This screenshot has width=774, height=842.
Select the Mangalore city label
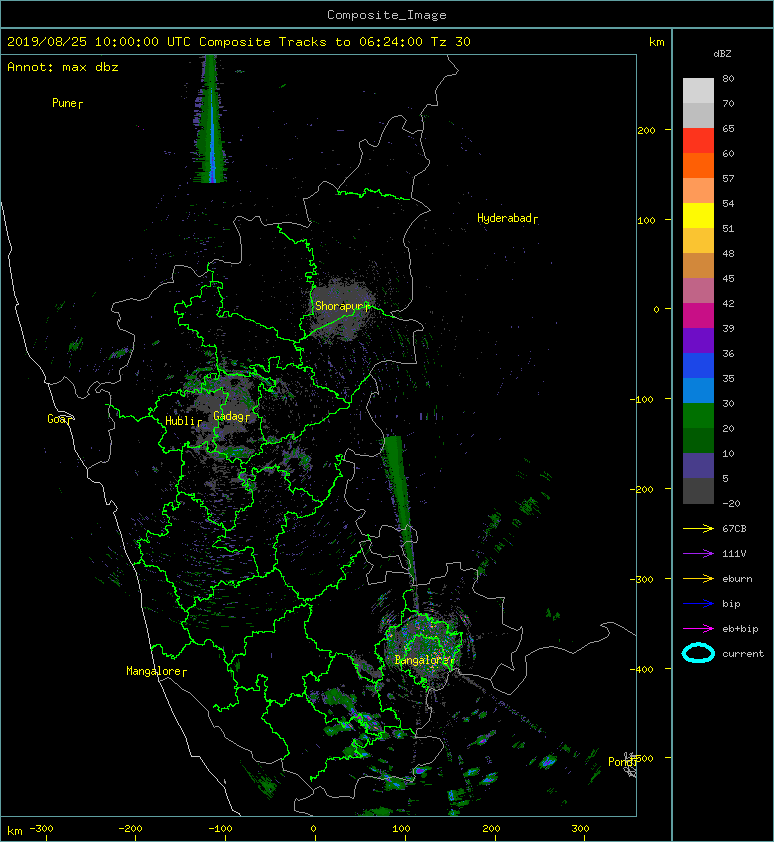click(156, 671)
